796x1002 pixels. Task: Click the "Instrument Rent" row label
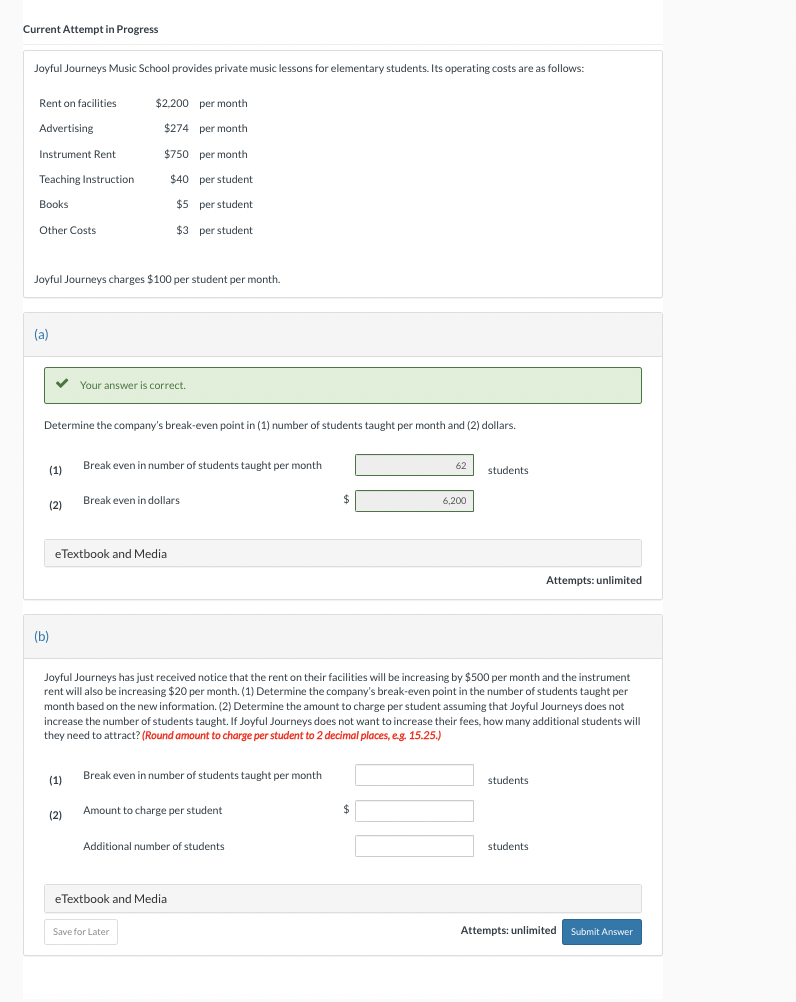tap(77, 155)
